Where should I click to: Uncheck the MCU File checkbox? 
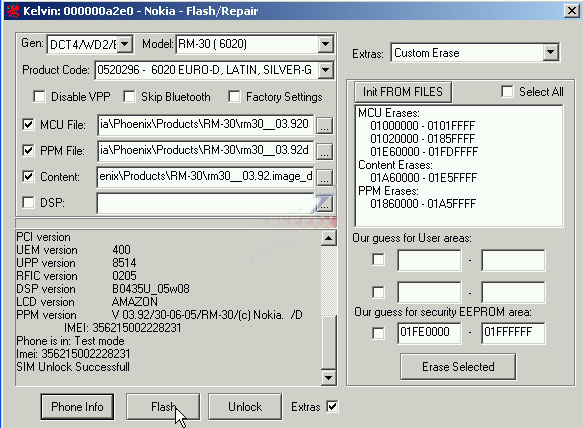[28, 125]
